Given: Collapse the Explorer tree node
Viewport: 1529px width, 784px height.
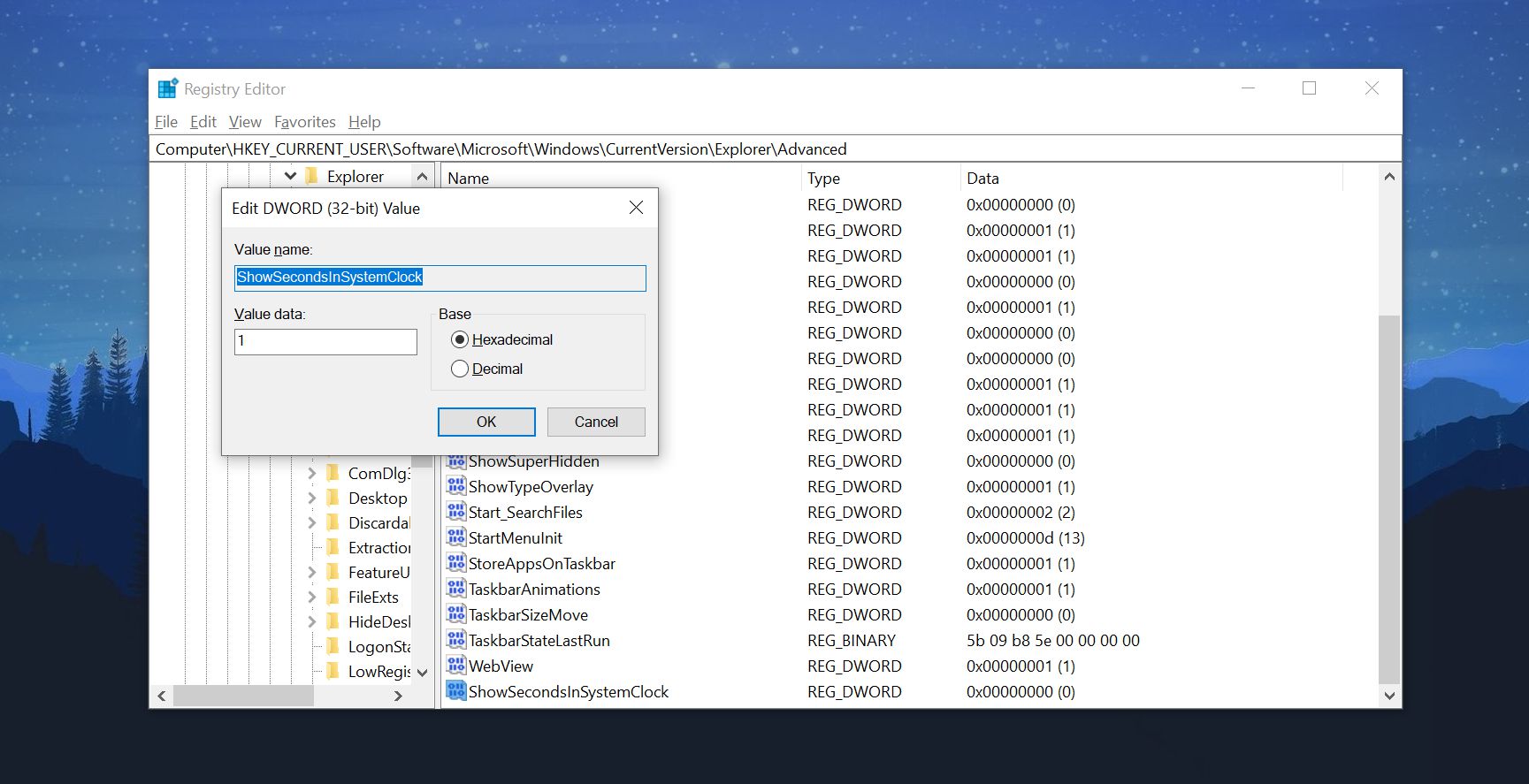Looking at the screenshot, I should click(290, 176).
